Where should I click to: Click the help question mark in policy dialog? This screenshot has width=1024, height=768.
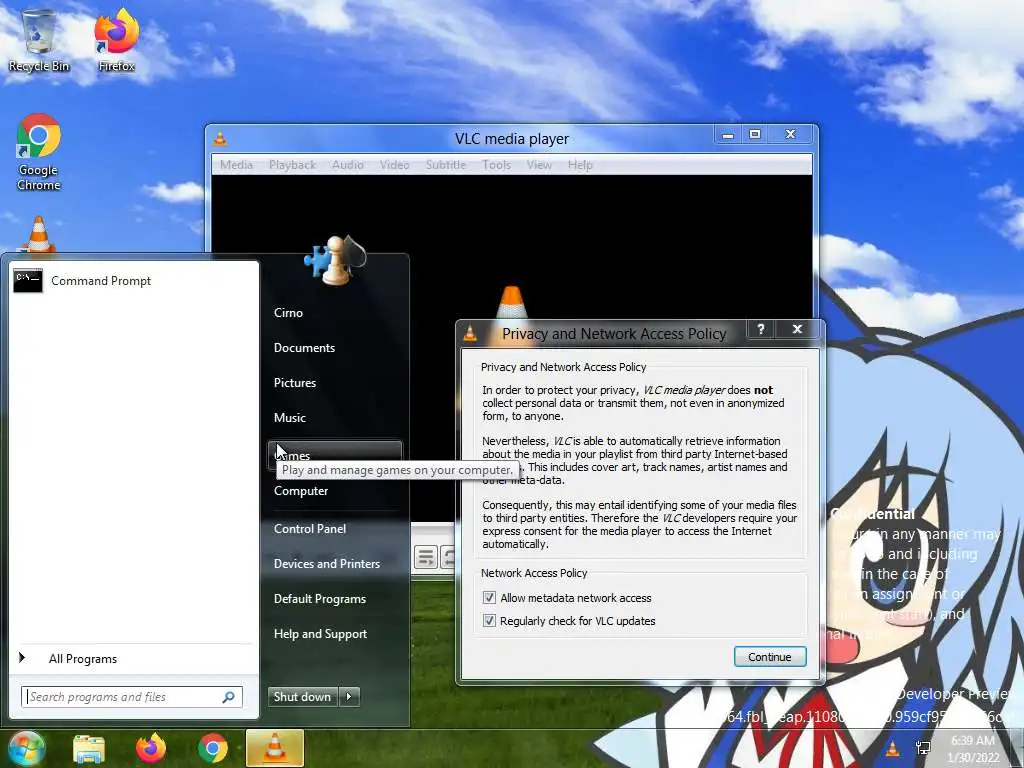coord(761,329)
